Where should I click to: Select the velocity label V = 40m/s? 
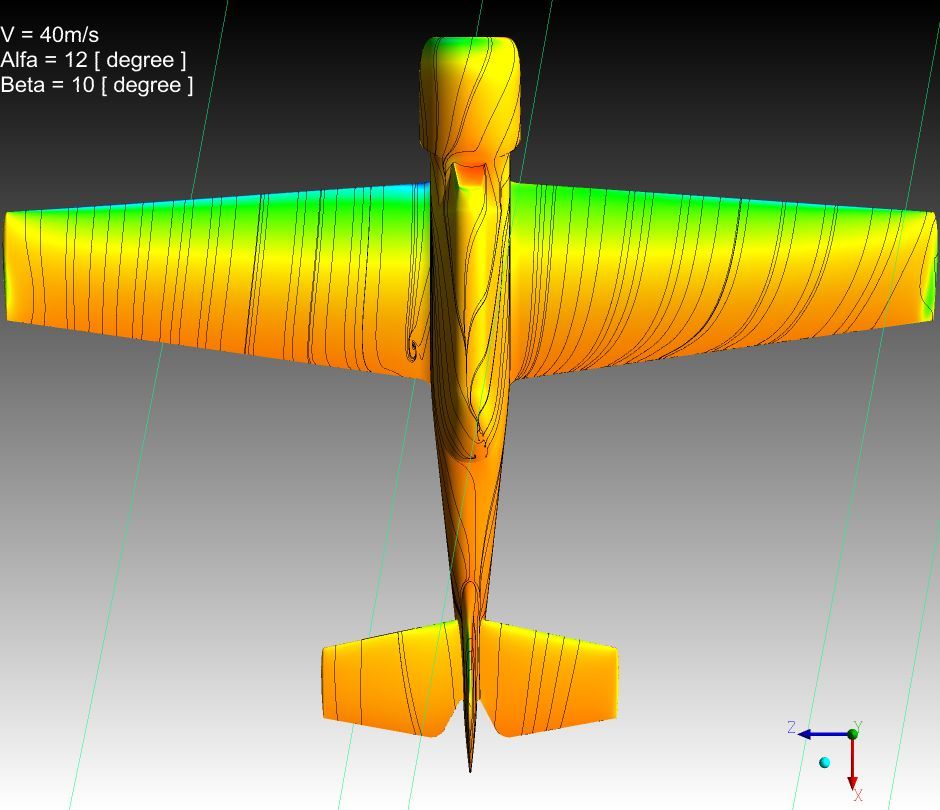click(x=50, y=35)
